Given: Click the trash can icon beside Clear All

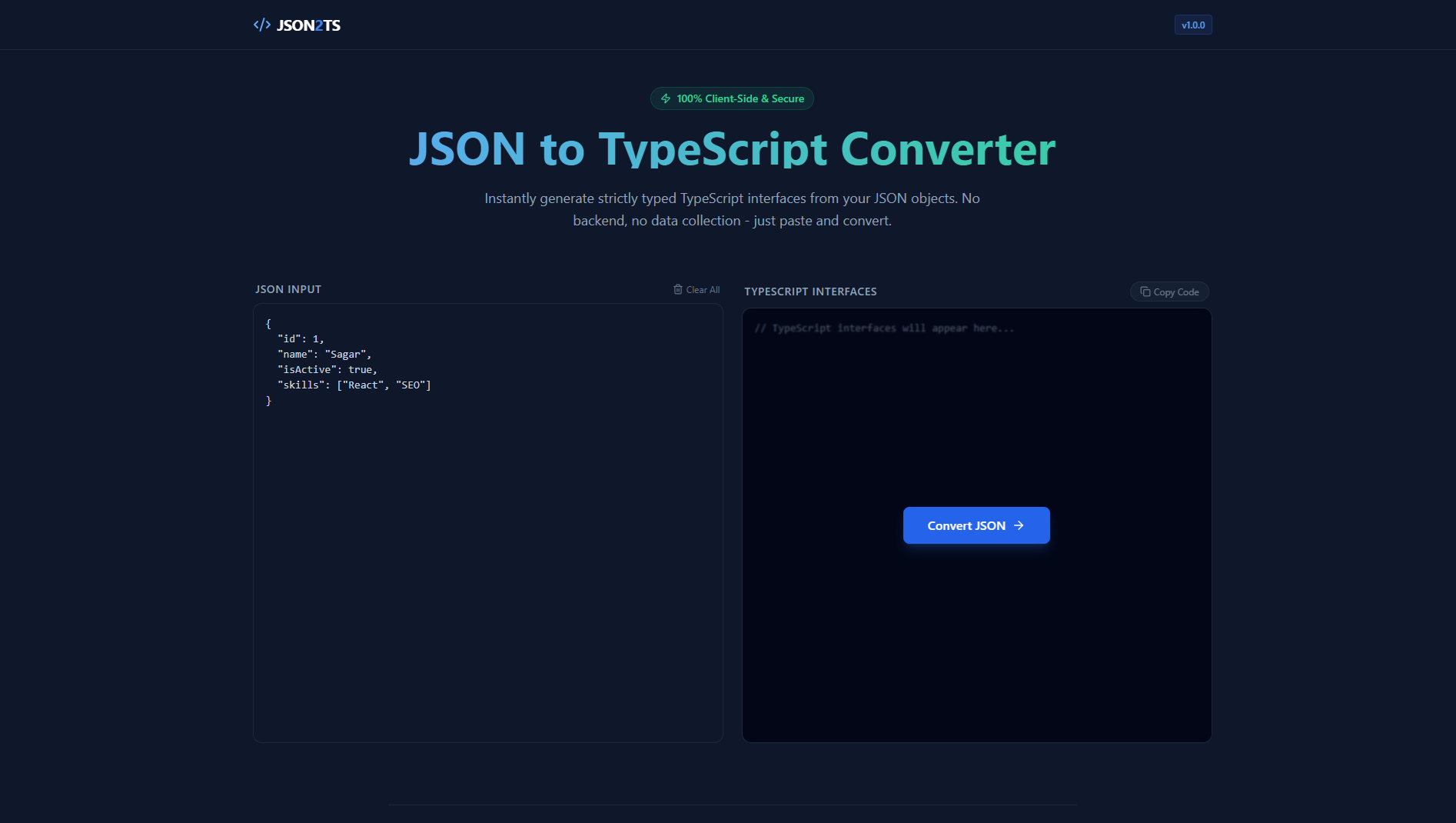Looking at the screenshot, I should point(678,289).
